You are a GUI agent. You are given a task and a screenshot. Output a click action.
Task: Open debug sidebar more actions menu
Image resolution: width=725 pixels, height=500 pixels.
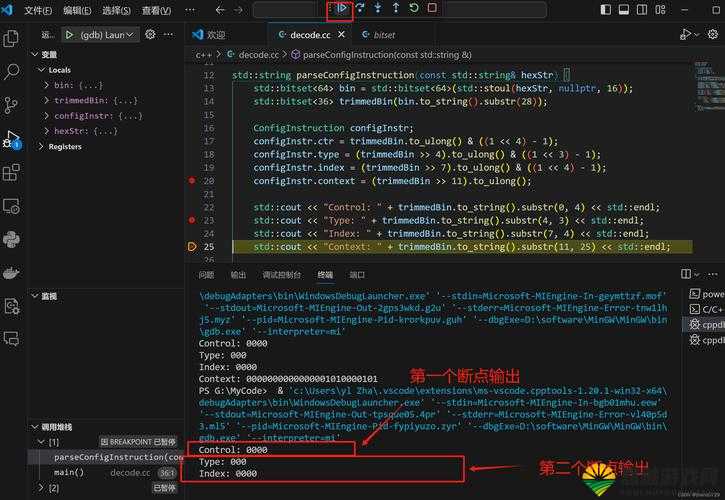pyautogui.click(x=168, y=34)
